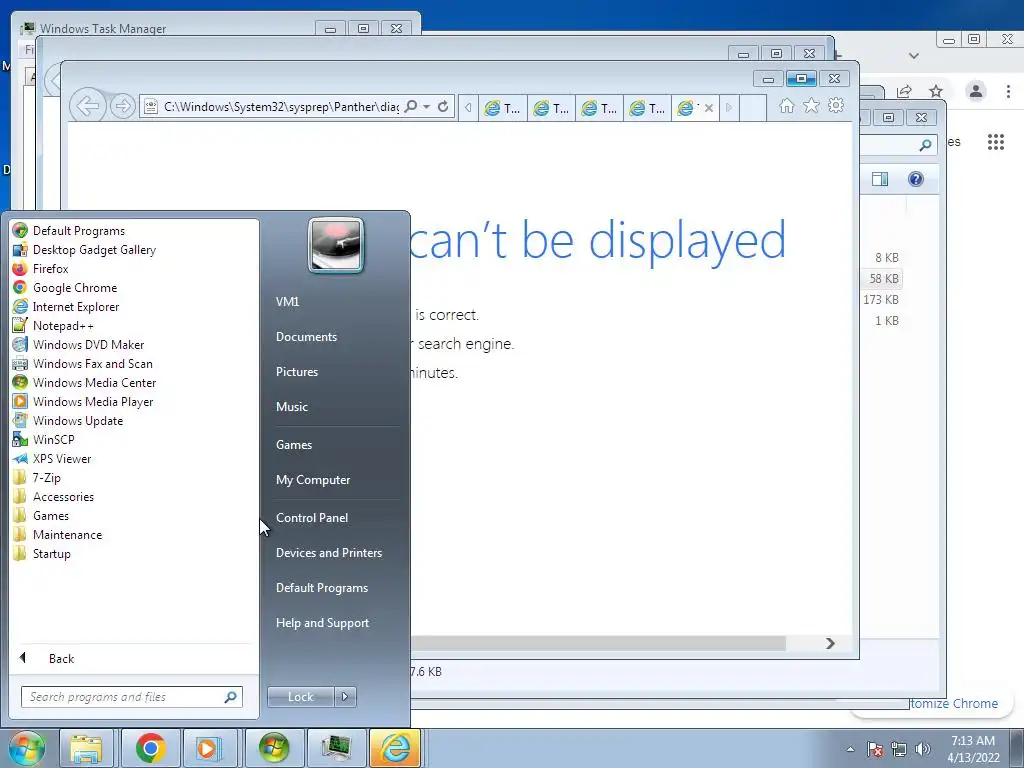Viewport: 1024px width, 768px height.
Task: Open Windows Fax and Scan
Action: point(92,363)
